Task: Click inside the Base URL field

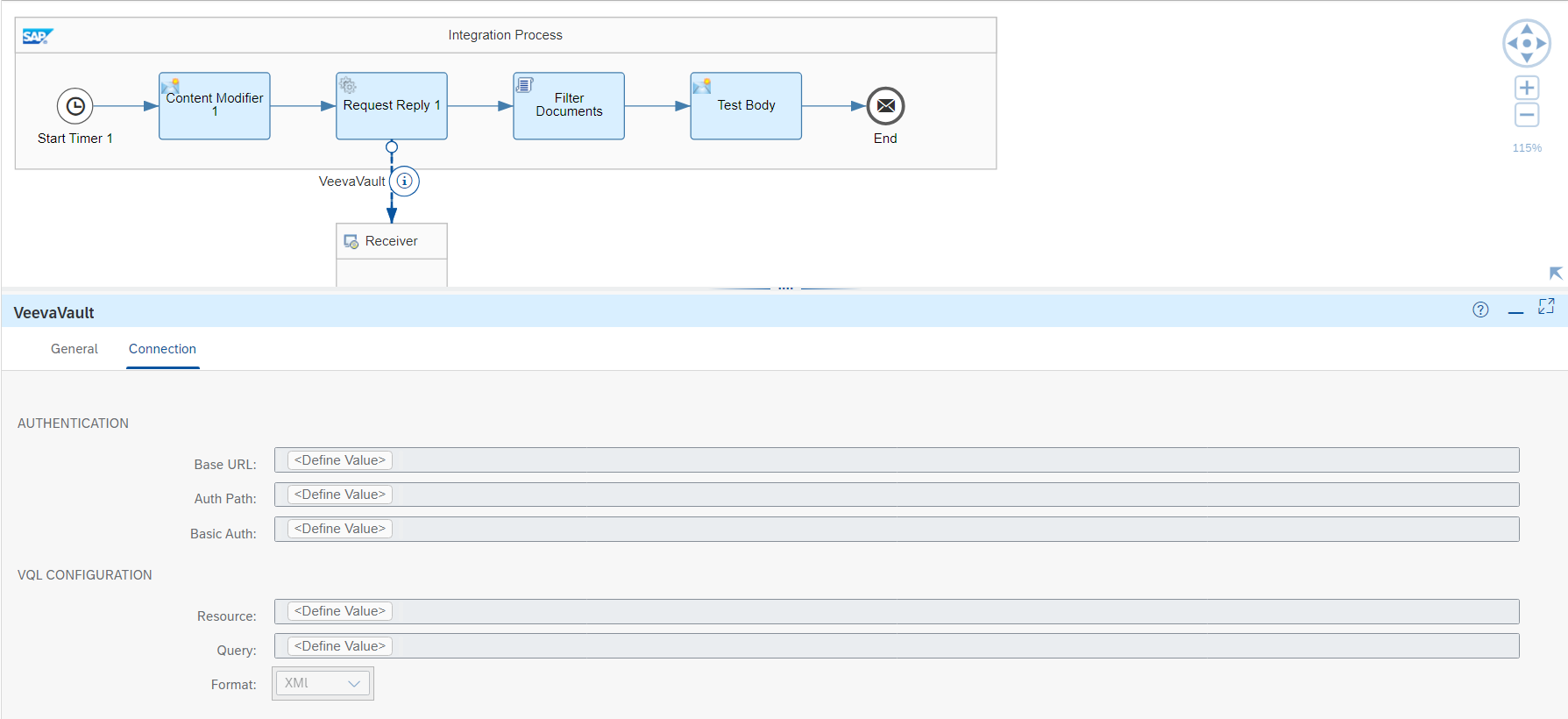Action: pyautogui.click(x=897, y=460)
